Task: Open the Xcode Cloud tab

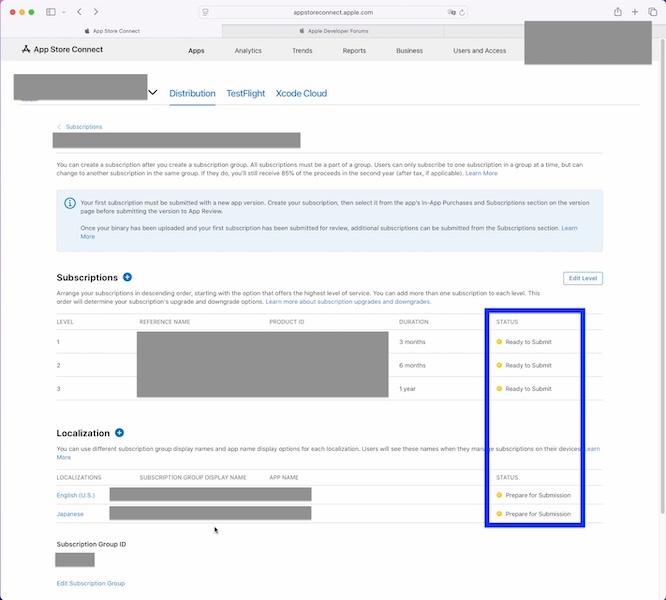Action: tap(301, 93)
